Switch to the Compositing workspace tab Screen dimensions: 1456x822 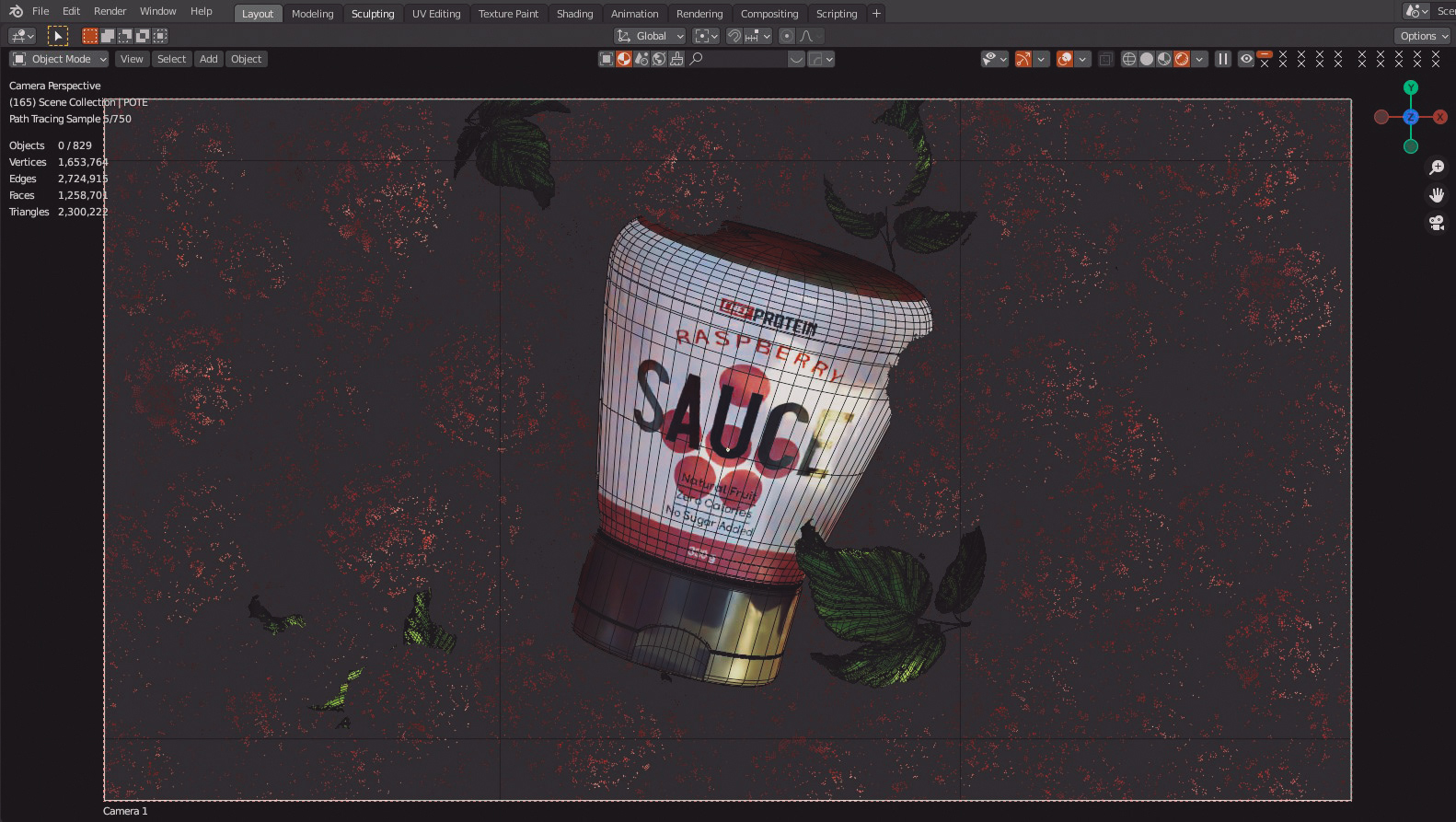click(769, 14)
